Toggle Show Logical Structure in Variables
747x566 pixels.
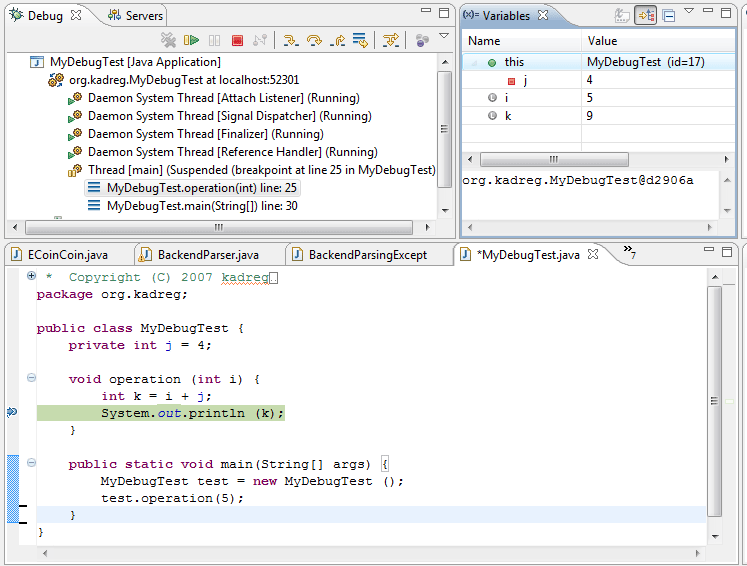point(646,15)
